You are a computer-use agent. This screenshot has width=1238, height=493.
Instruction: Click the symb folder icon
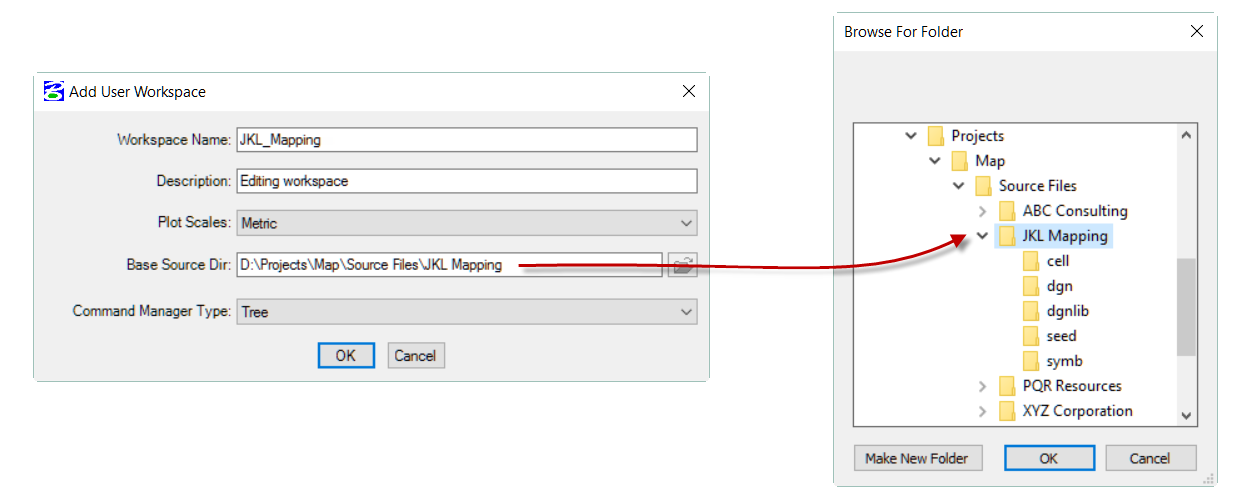[x=1031, y=361]
